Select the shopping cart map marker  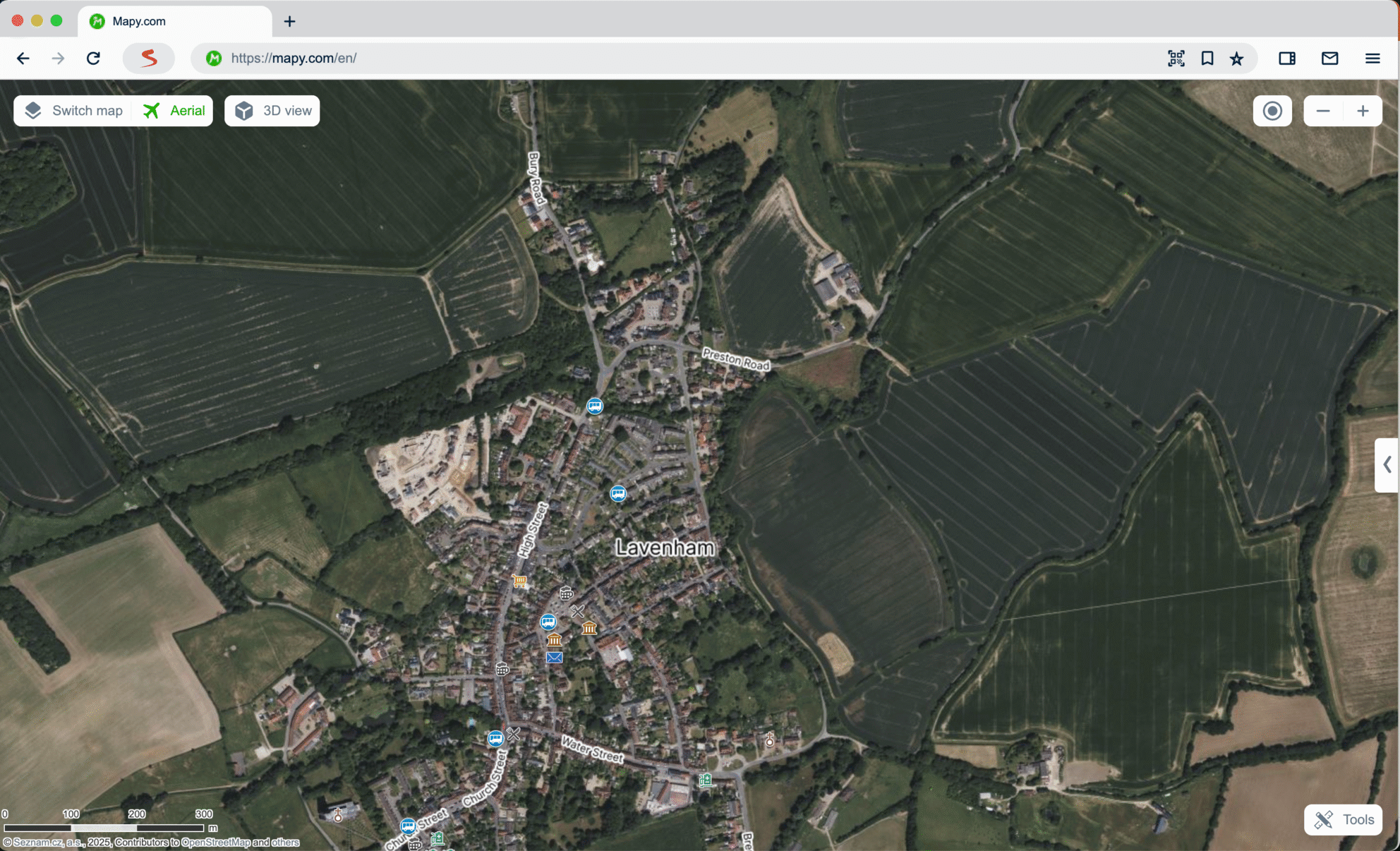tap(520, 581)
